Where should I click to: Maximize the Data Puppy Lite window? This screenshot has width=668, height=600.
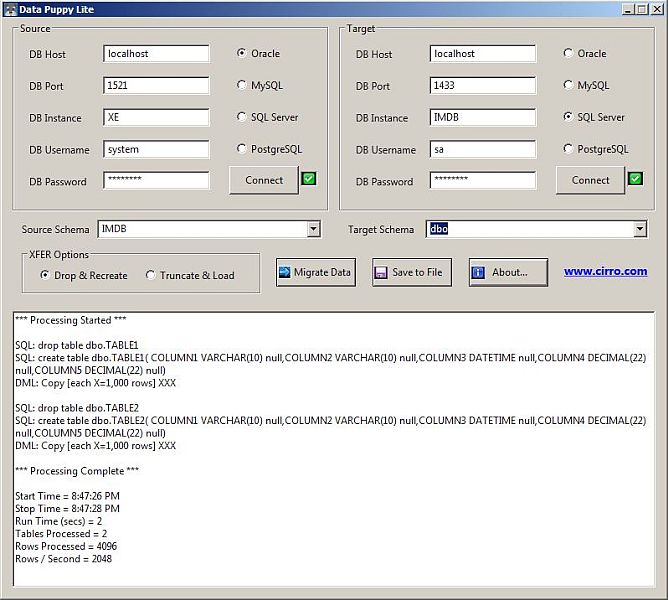(642, 9)
